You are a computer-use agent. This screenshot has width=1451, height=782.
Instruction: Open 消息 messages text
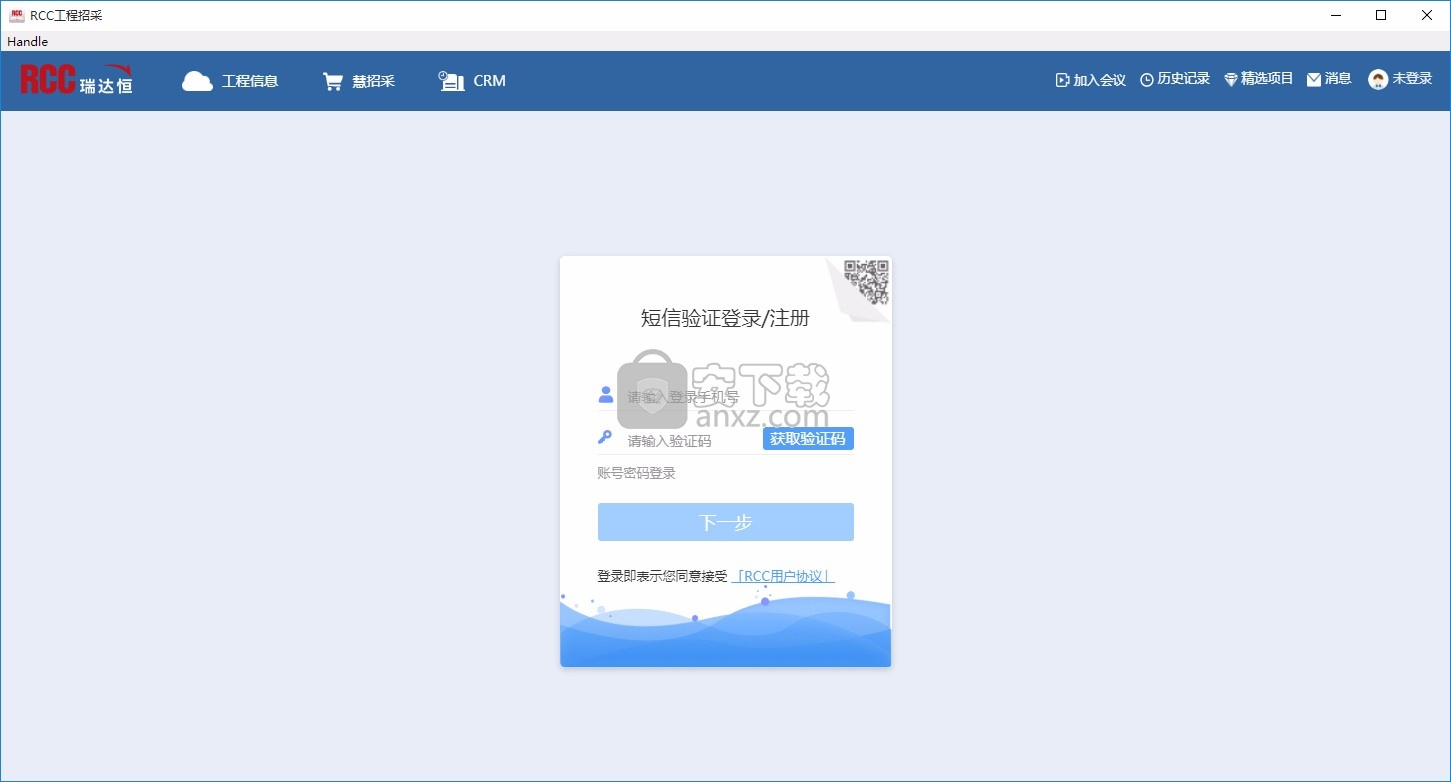[x=1338, y=79]
